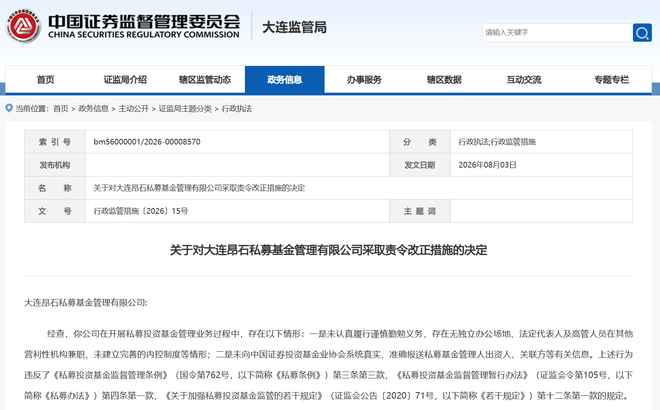The width and height of the screenshot is (660, 410).
Task: Click the date 2026年08月03日
Action: pyautogui.click(x=487, y=165)
